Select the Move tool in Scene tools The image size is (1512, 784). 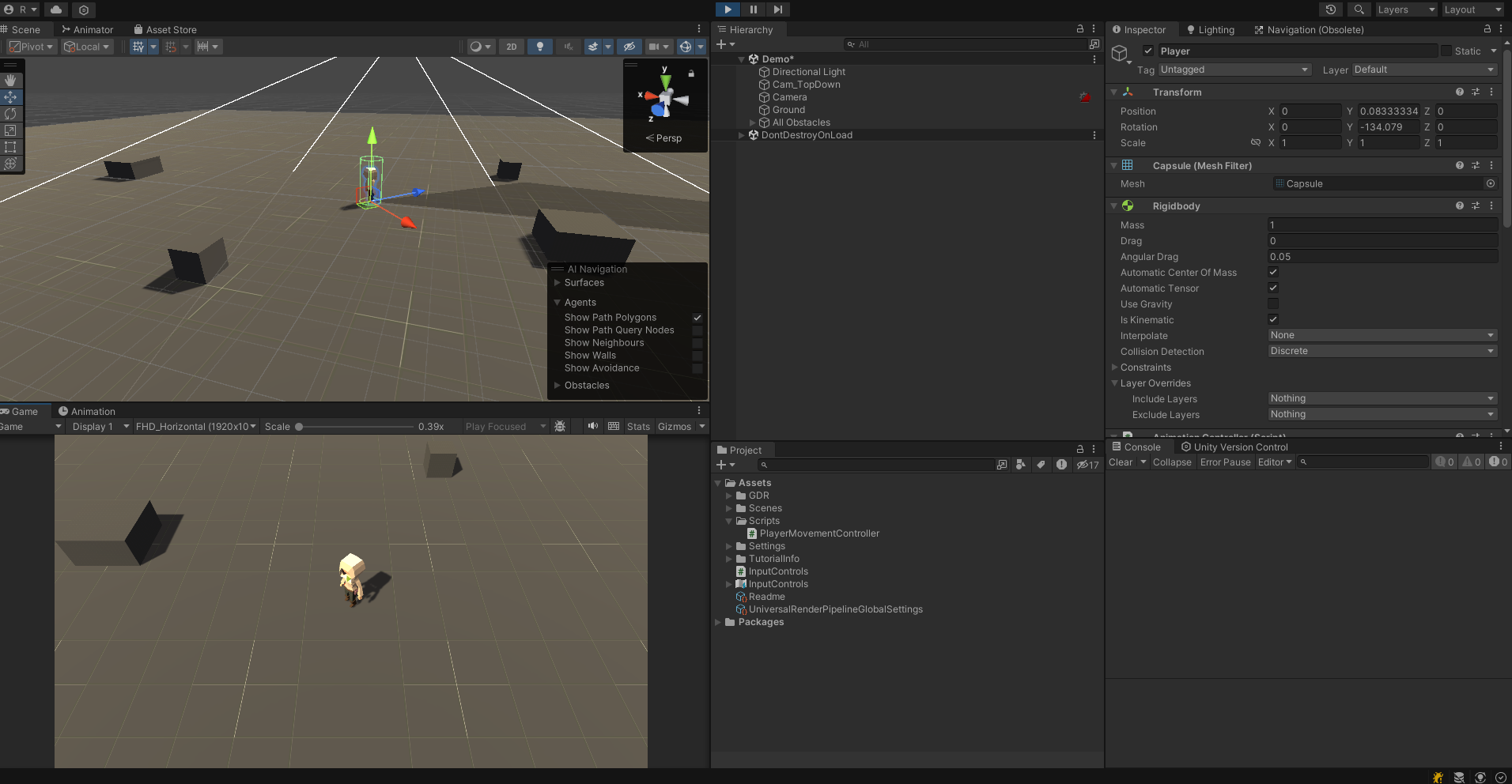tap(10, 97)
